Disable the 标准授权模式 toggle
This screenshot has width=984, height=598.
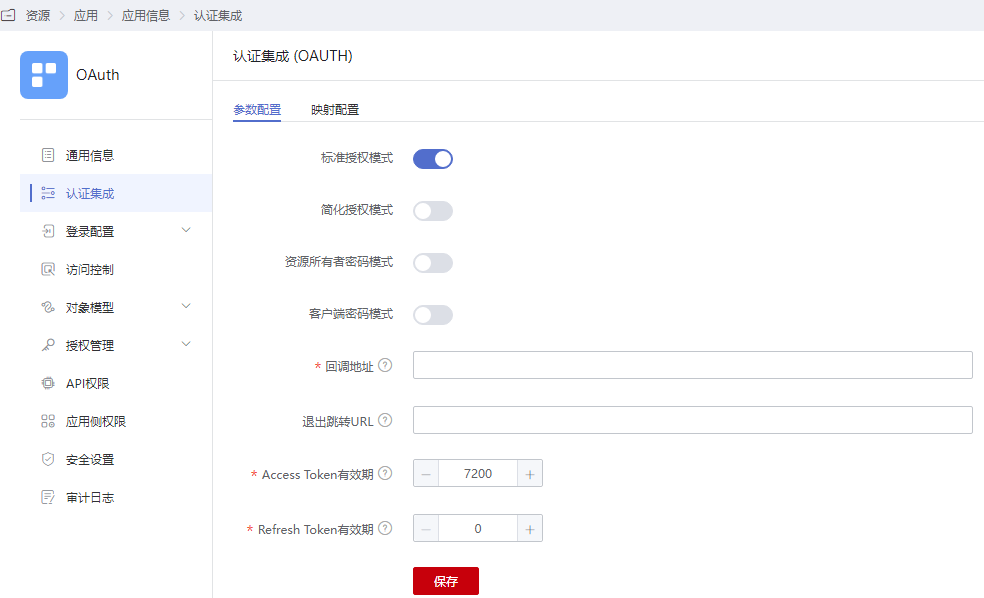pyautogui.click(x=432, y=159)
